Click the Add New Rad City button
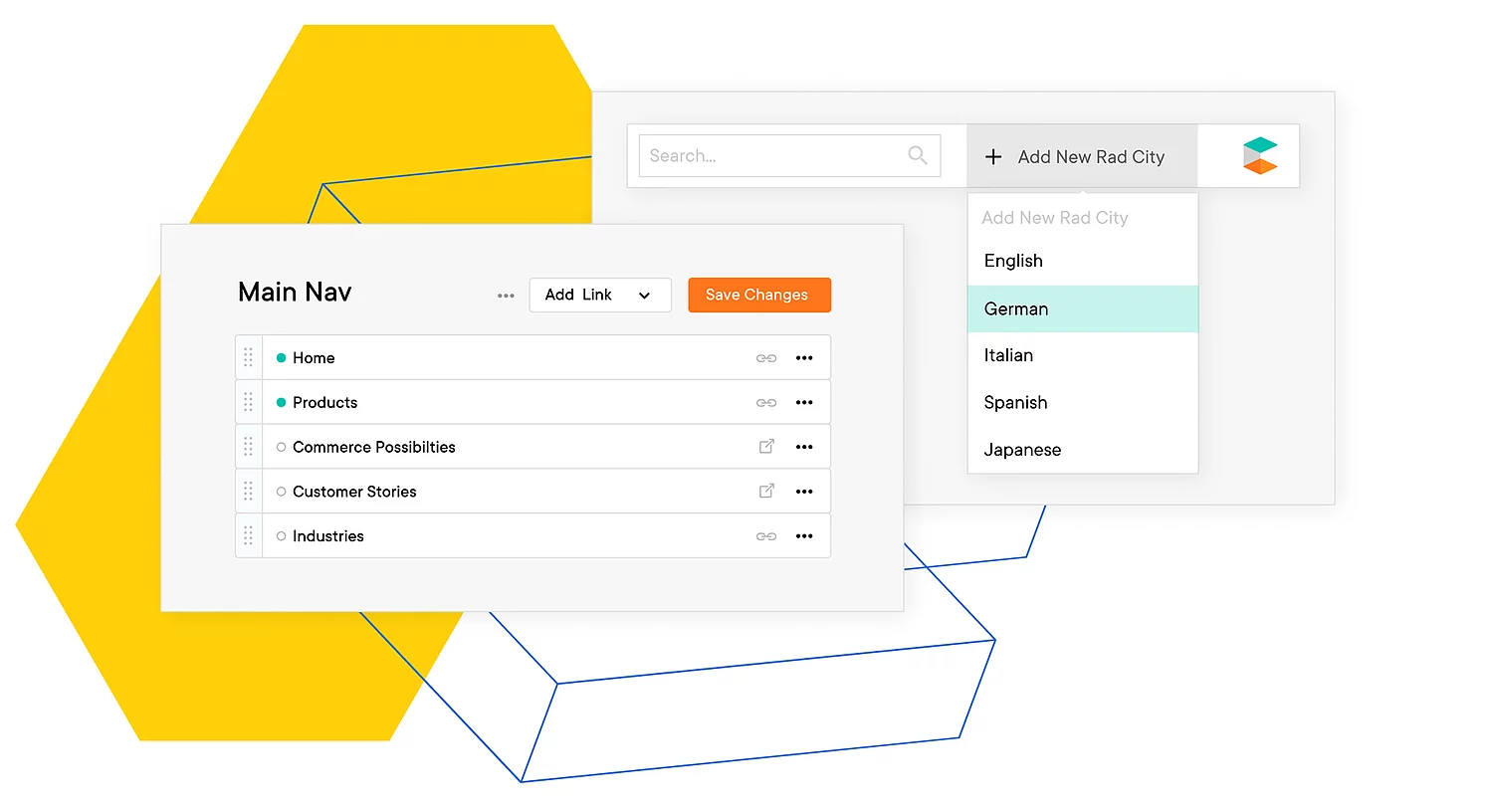Image resolution: width=1493 pixels, height=812 pixels. (1081, 156)
